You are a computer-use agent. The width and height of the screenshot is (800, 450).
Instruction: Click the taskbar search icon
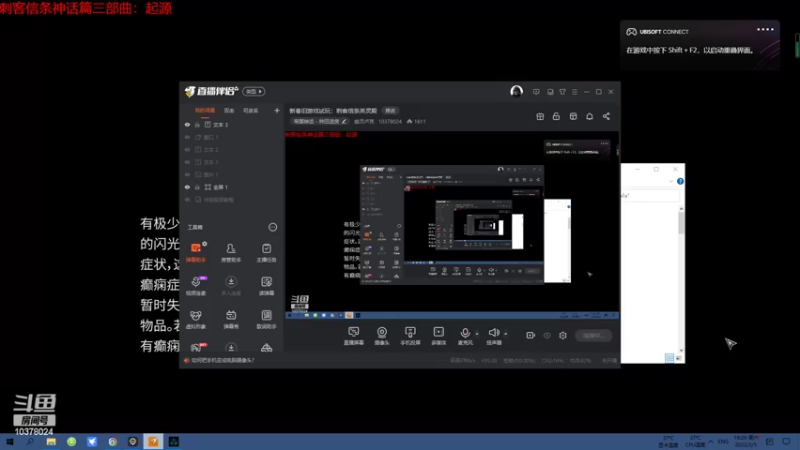click(x=30, y=442)
